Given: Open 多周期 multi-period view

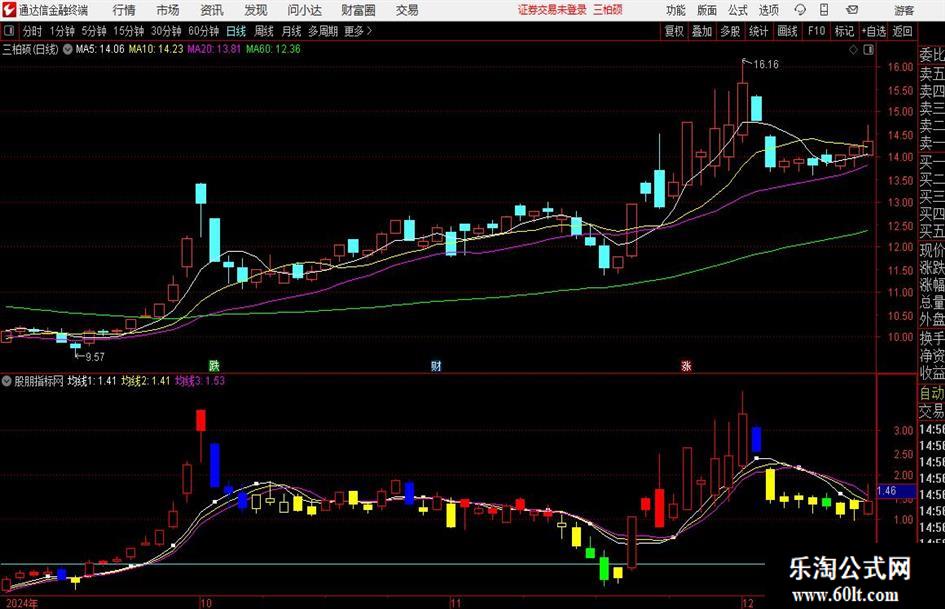Looking at the screenshot, I should [x=323, y=31].
